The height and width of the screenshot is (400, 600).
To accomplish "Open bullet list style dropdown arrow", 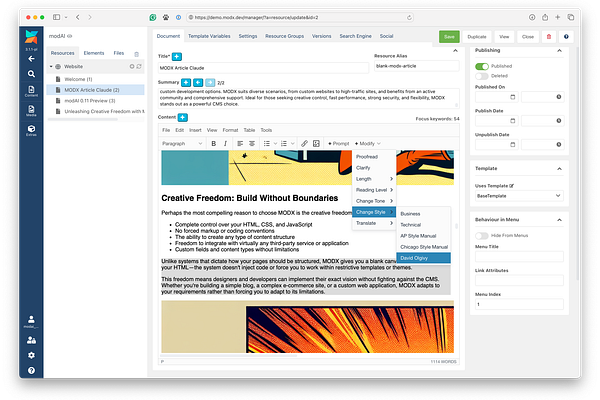I will [275, 144].
